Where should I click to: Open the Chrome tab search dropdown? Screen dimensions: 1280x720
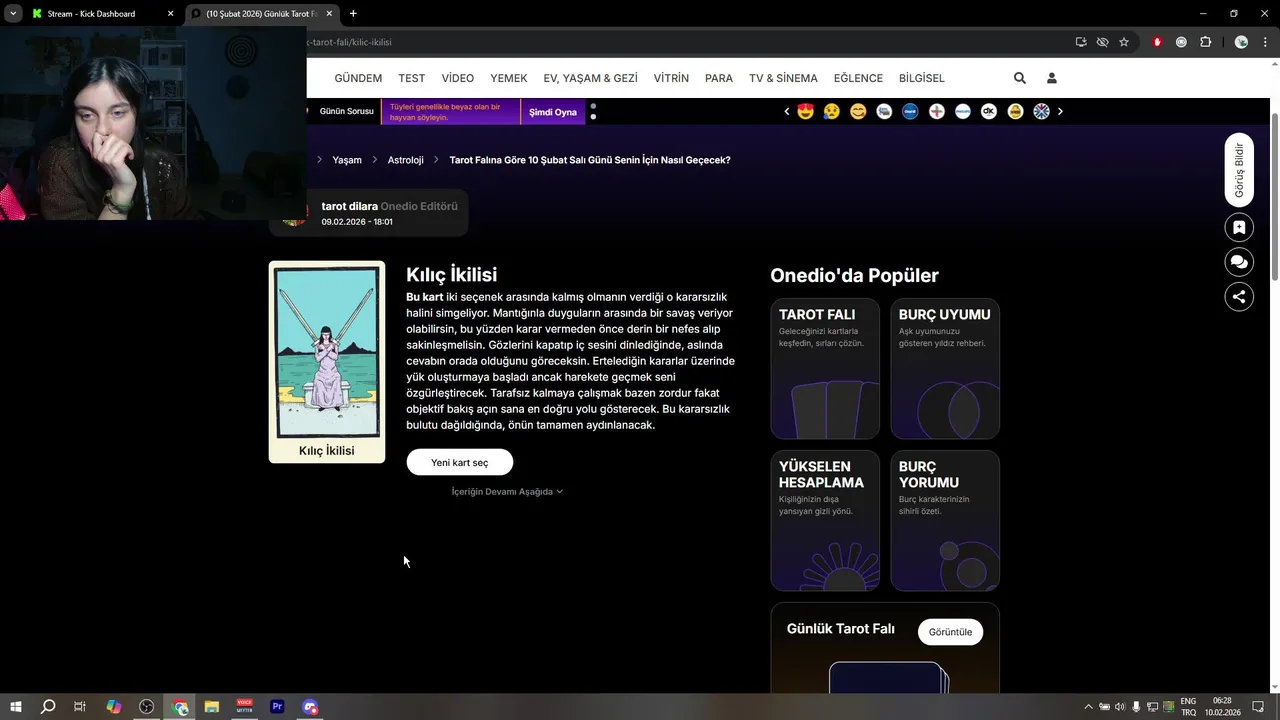[13, 14]
